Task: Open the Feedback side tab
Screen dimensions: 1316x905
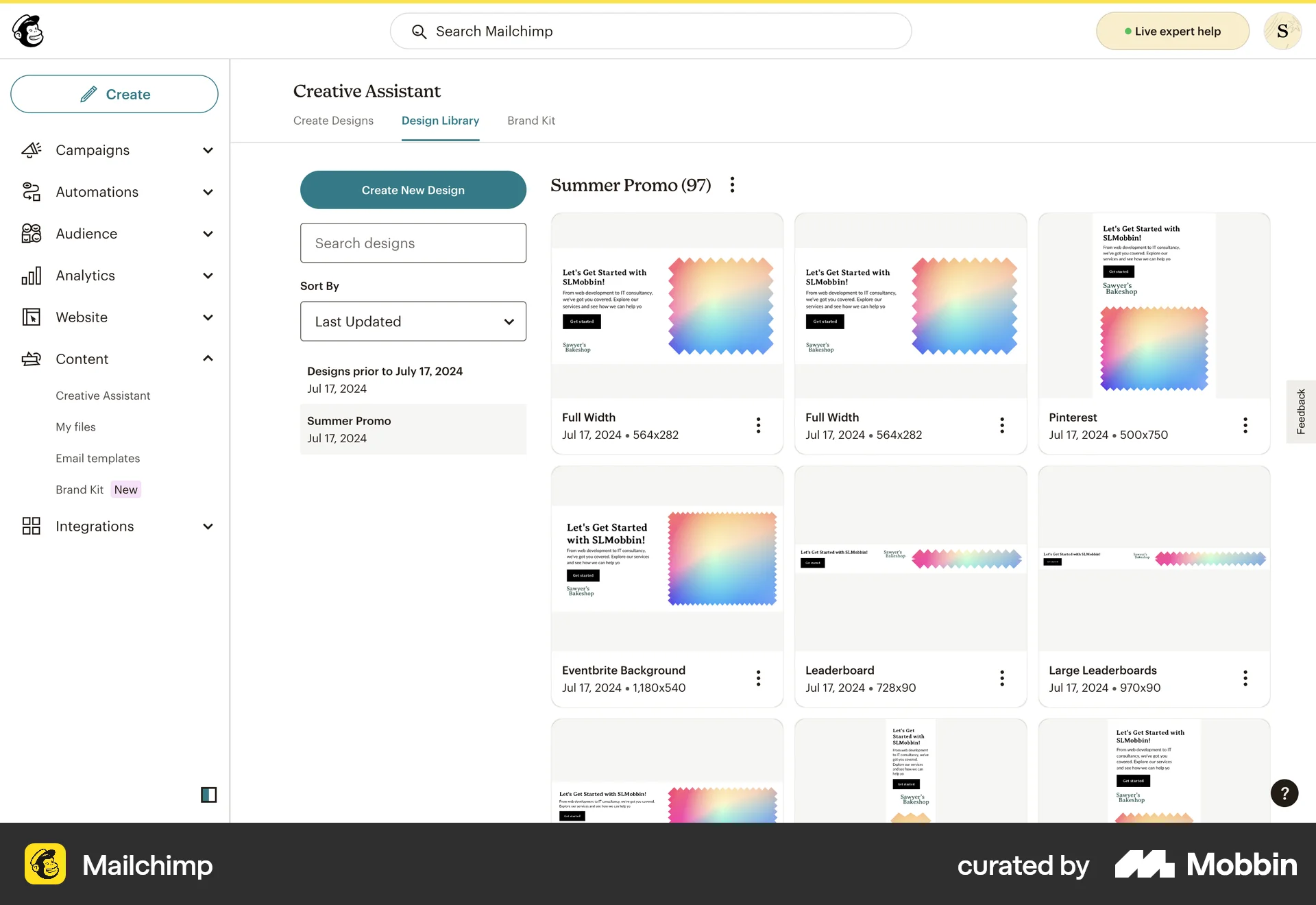Action: point(1301,411)
